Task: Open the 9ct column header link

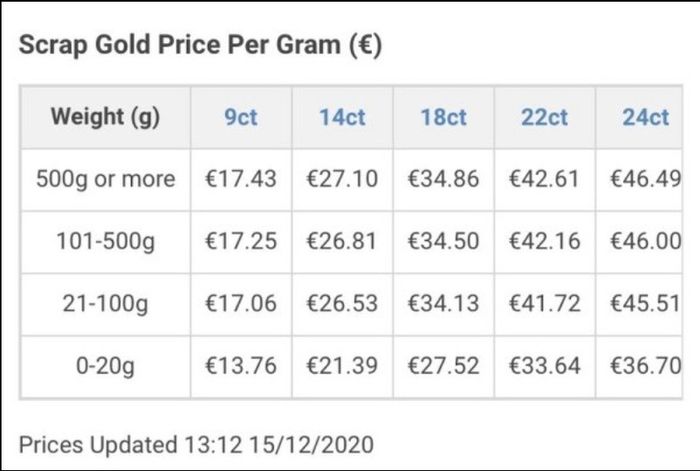Action: point(241,117)
